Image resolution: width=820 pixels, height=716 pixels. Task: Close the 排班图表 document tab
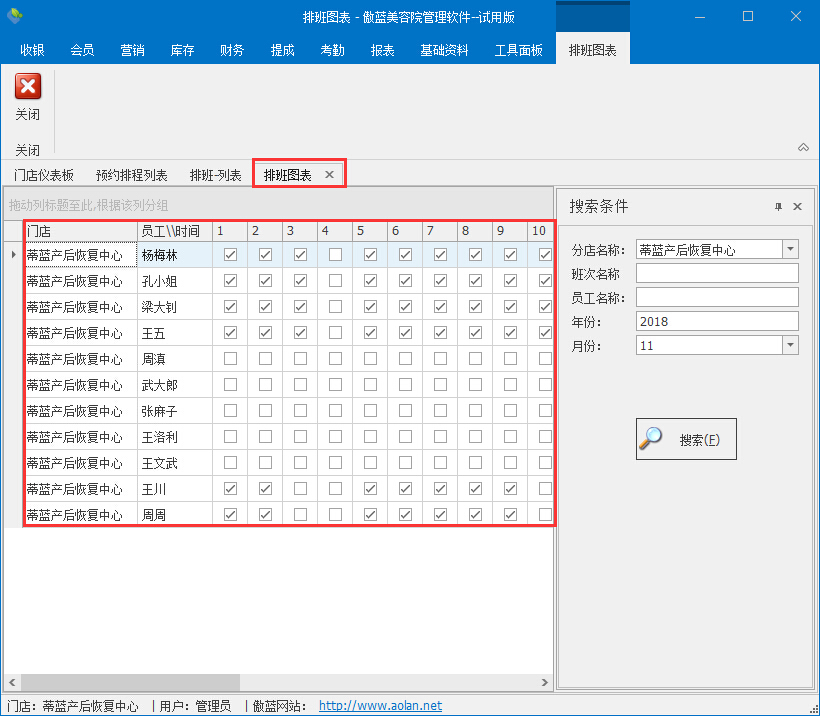pyautogui.click(x=329, y=175)
